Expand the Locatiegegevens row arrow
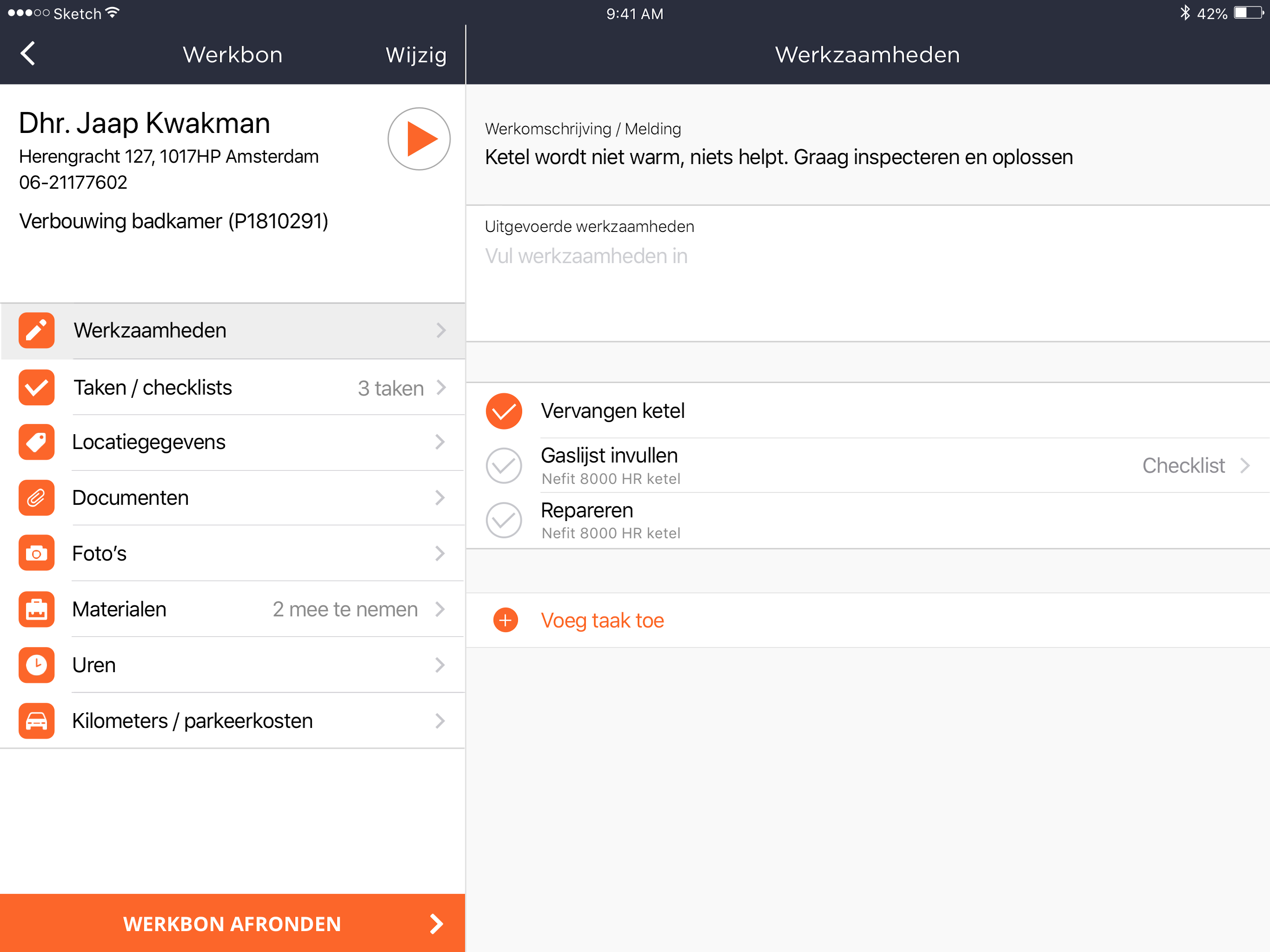This screenshot has height=952, width=1270. point(440,442)
